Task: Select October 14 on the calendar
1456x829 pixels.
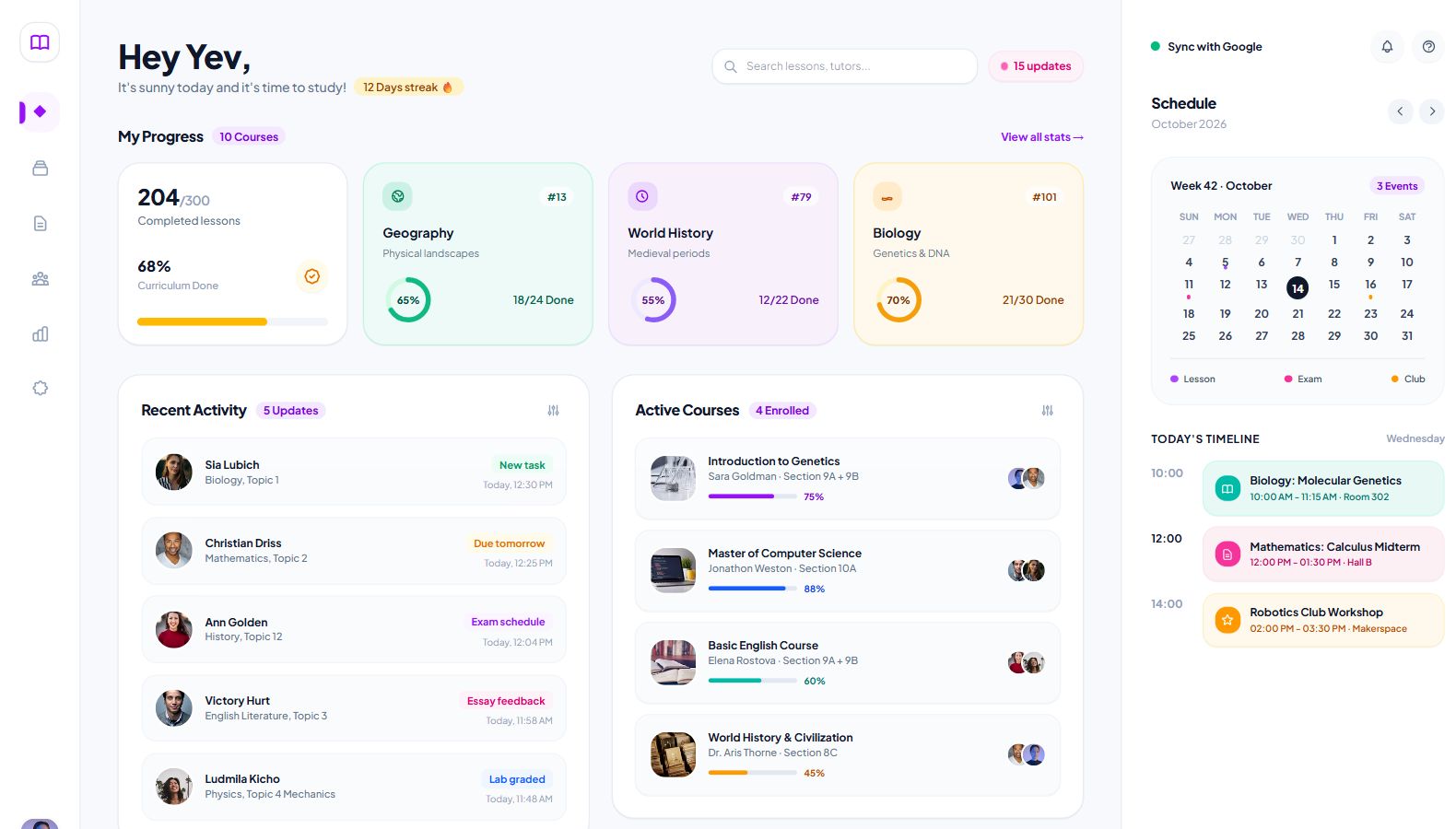Action: (x=1297, y=287)
